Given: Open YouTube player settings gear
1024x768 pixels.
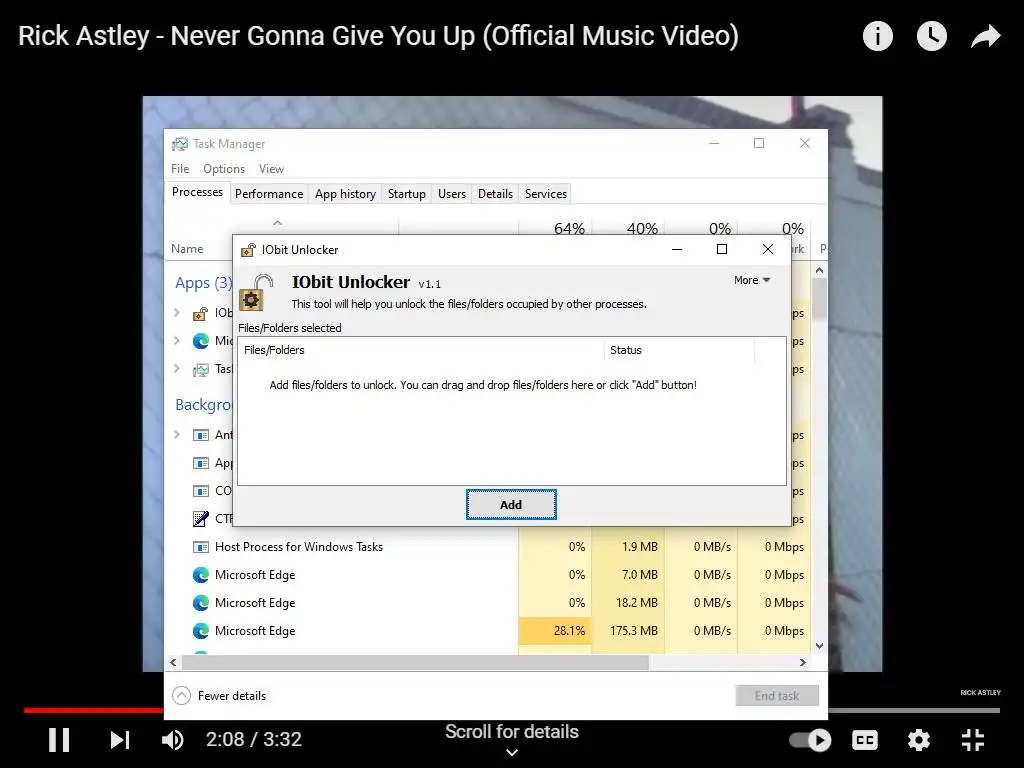Looking at the screenshot, I should [x=919, y=740].
